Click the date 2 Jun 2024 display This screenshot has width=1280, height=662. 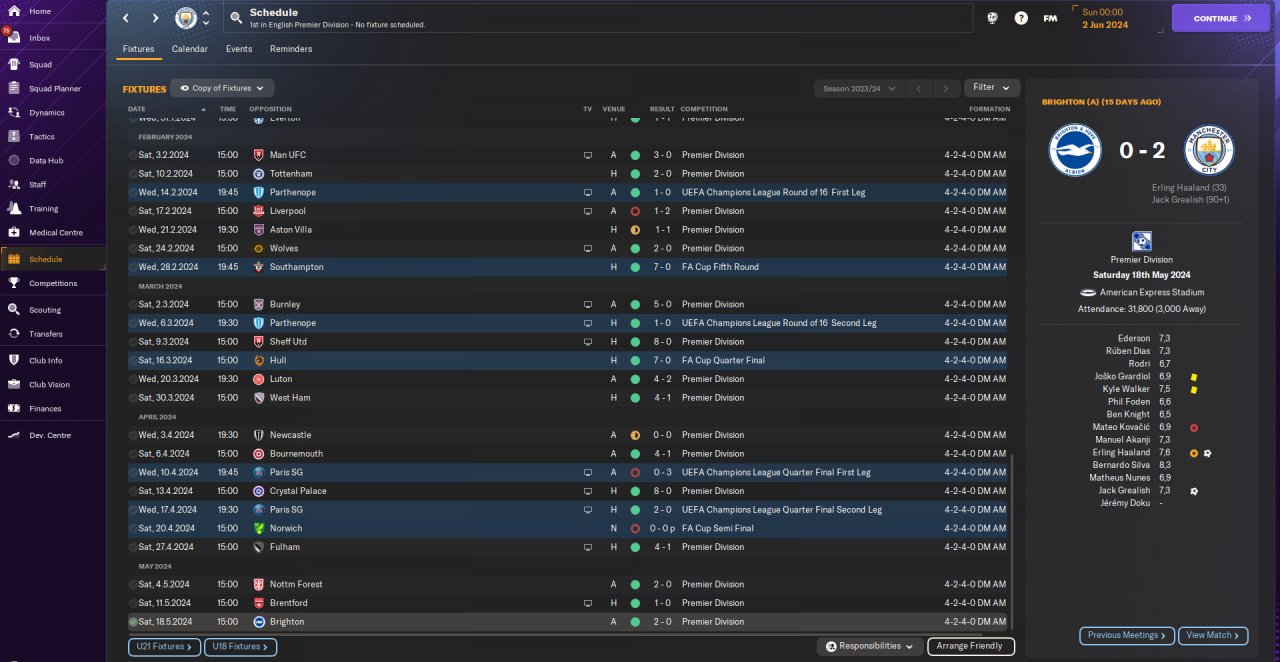pos(1105,25)
